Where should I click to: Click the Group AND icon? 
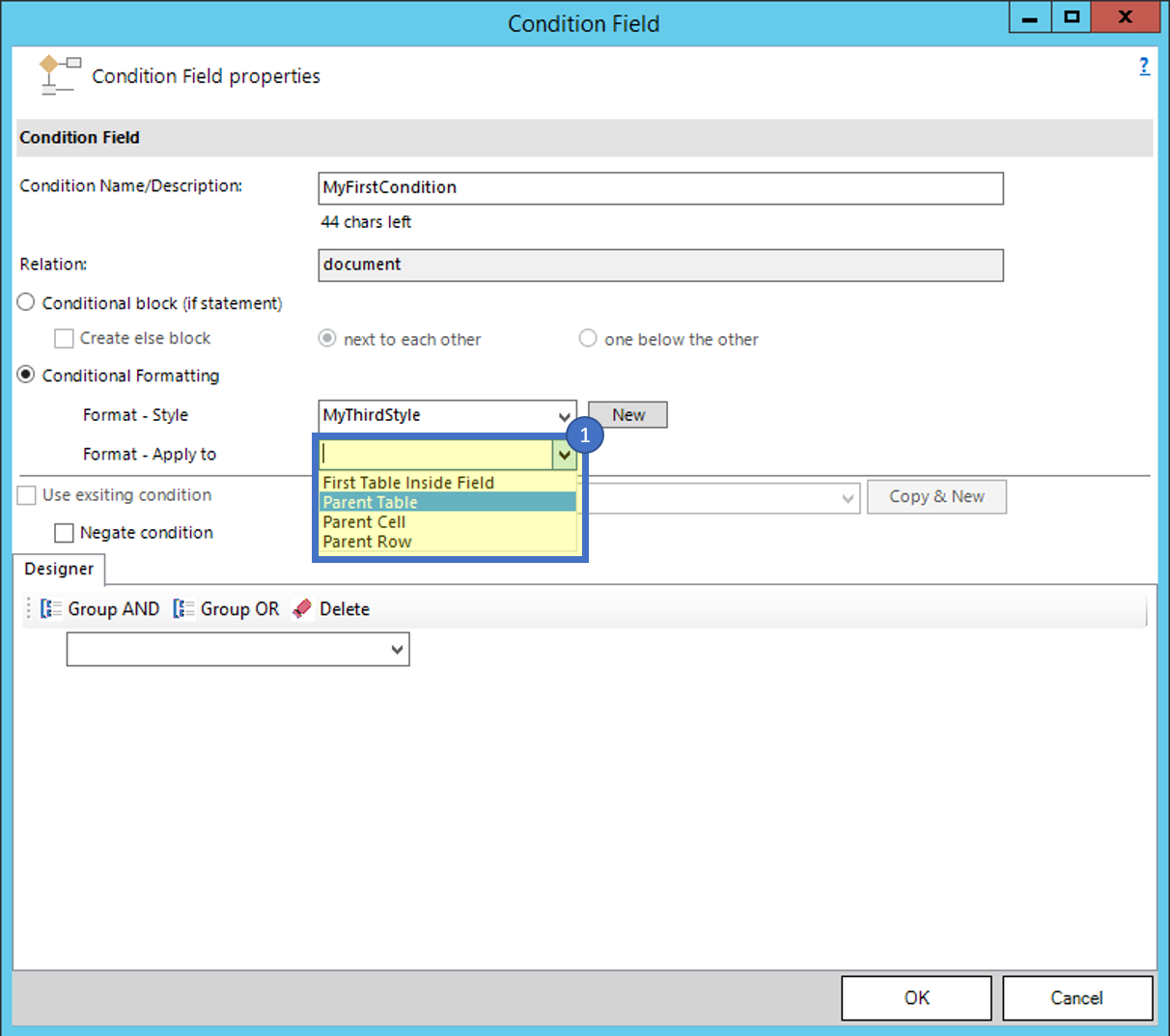[51, 608]
